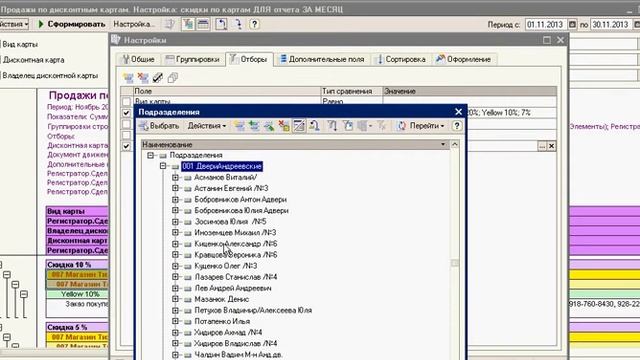Toggle third filter row checkbox
The height and width of the screenshot is (360, 640).
pos(127,124)
